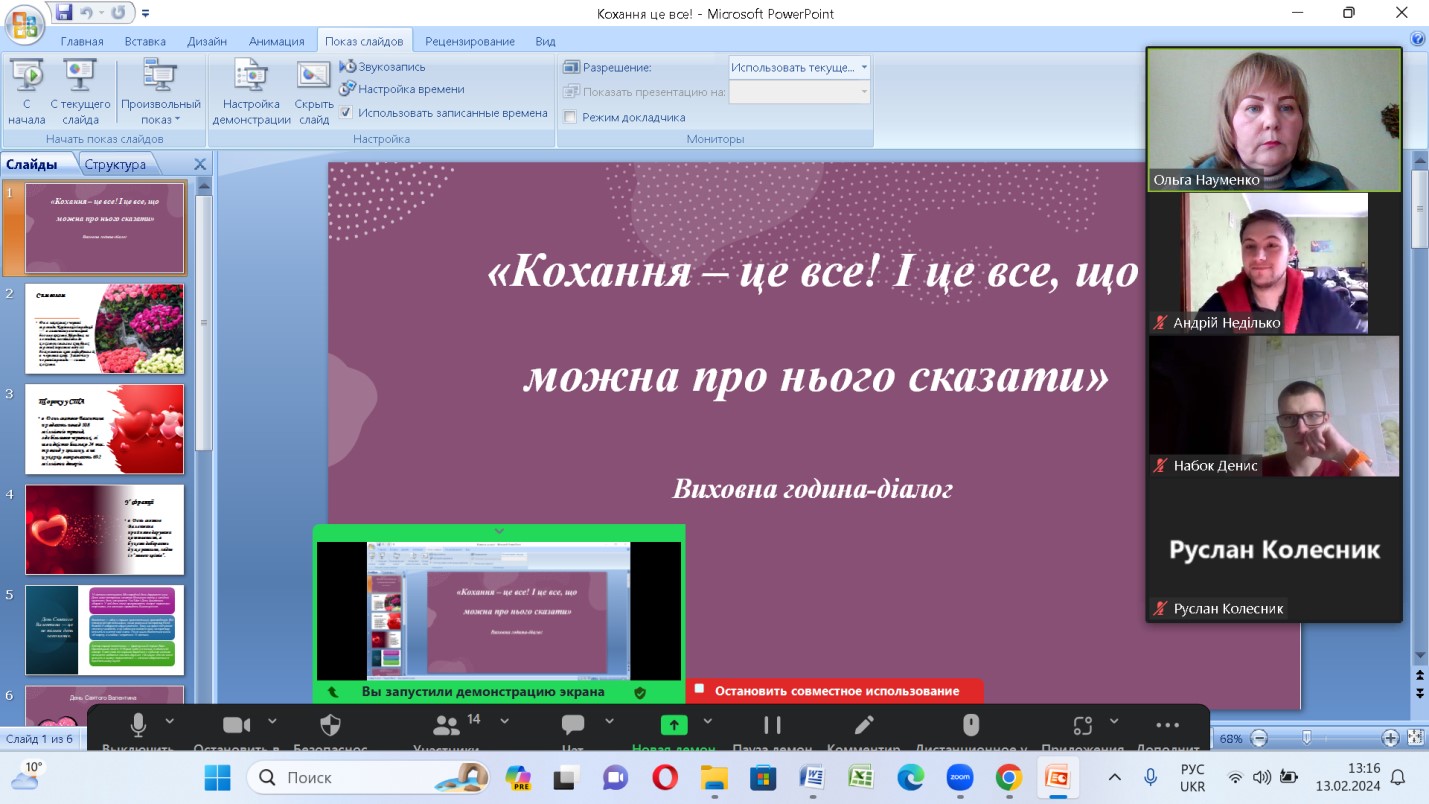Expand participants options chevron in Zoom
Image resolution: width=1429 pixels, height=804 pixels.
coord(504,720)
